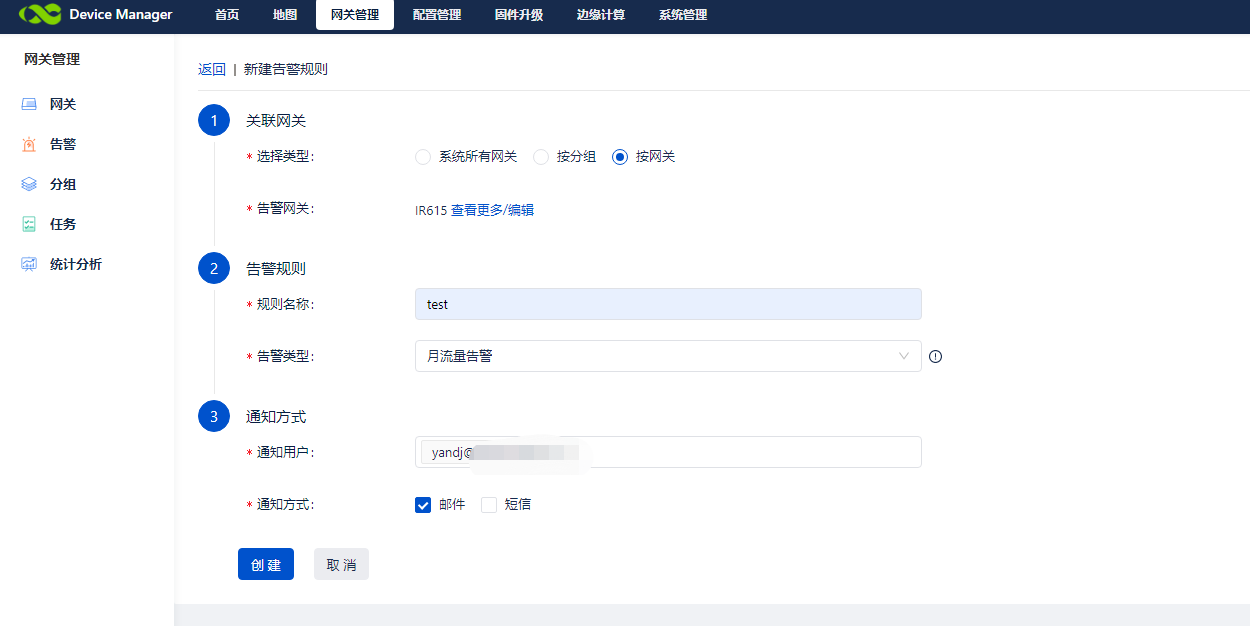Open the 任务 task list icon
This screenshot has height=626, width=1250.
pos(29,224)
